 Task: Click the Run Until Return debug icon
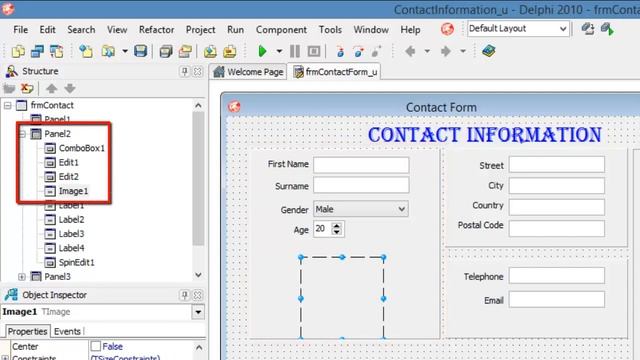pyautogui.click(x=376, y=51)
